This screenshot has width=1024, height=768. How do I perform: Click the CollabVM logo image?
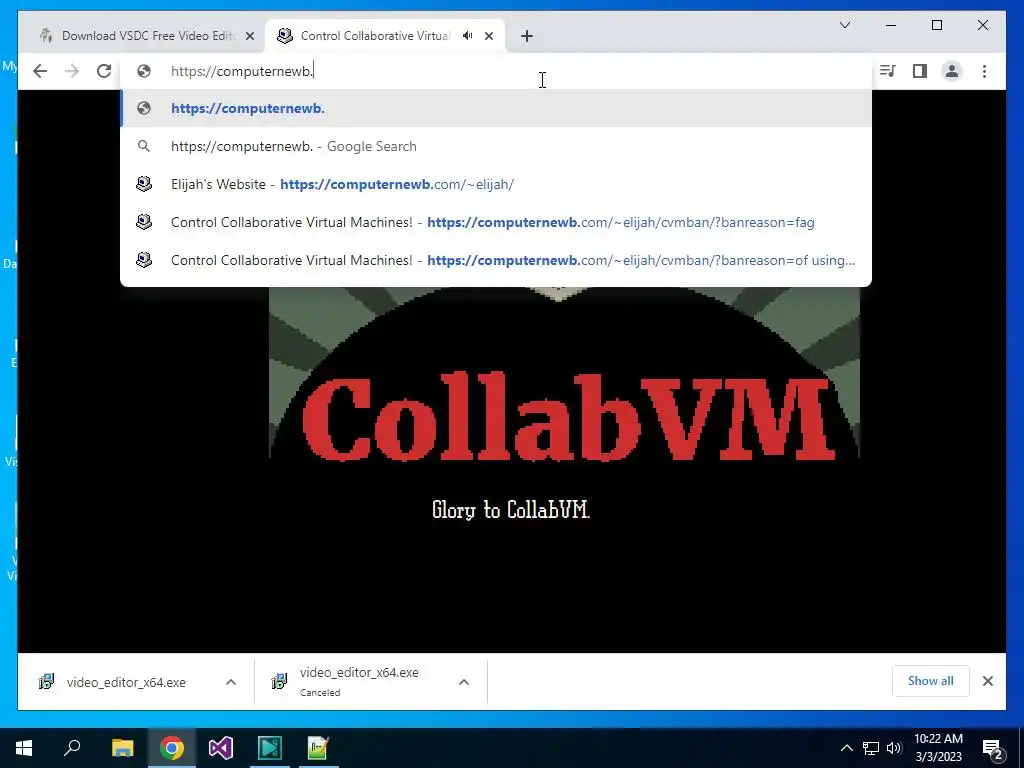pyautogui.click(x=564, y=372)
